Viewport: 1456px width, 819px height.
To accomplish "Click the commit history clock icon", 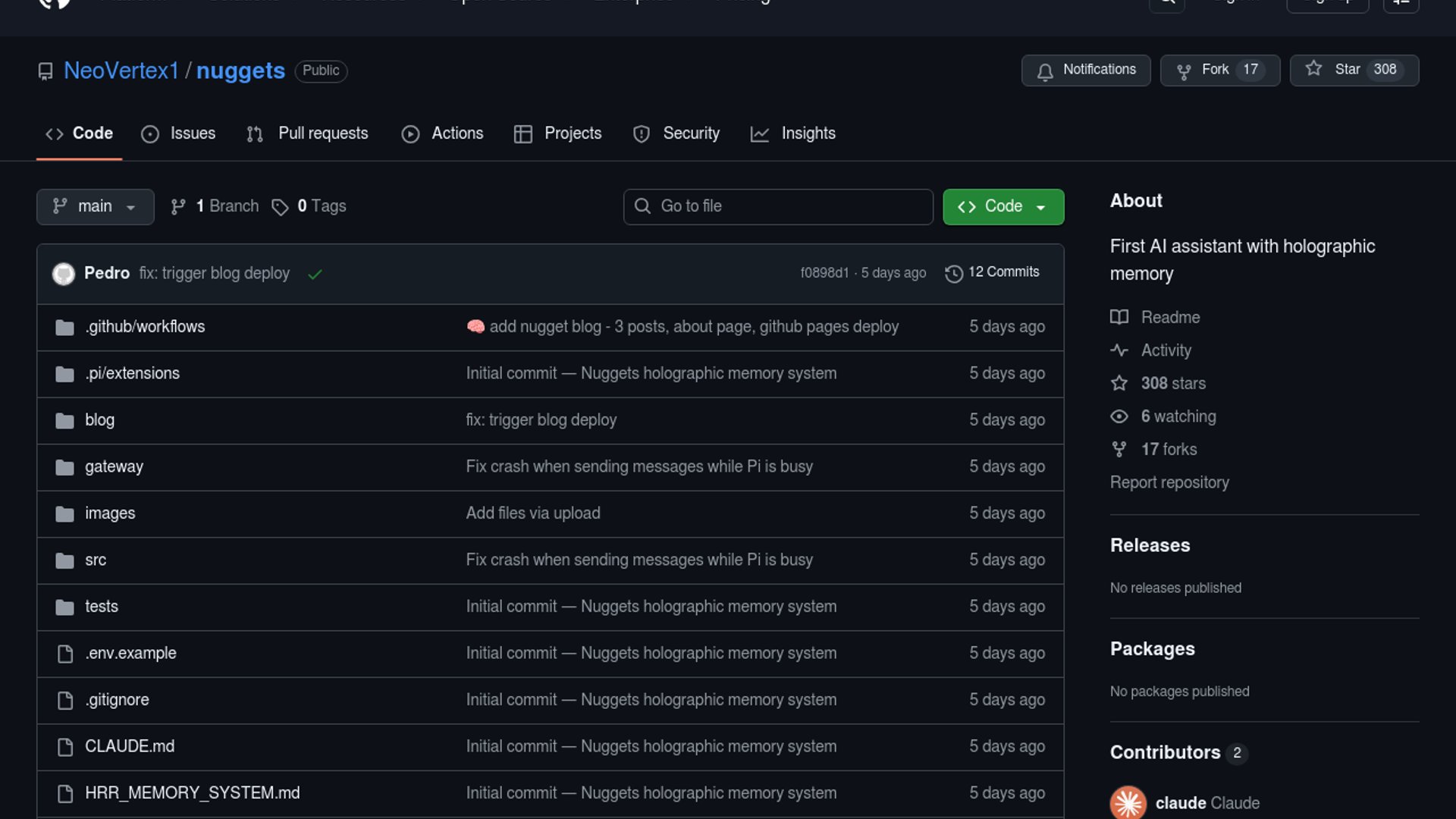I will tap(953, 274).
